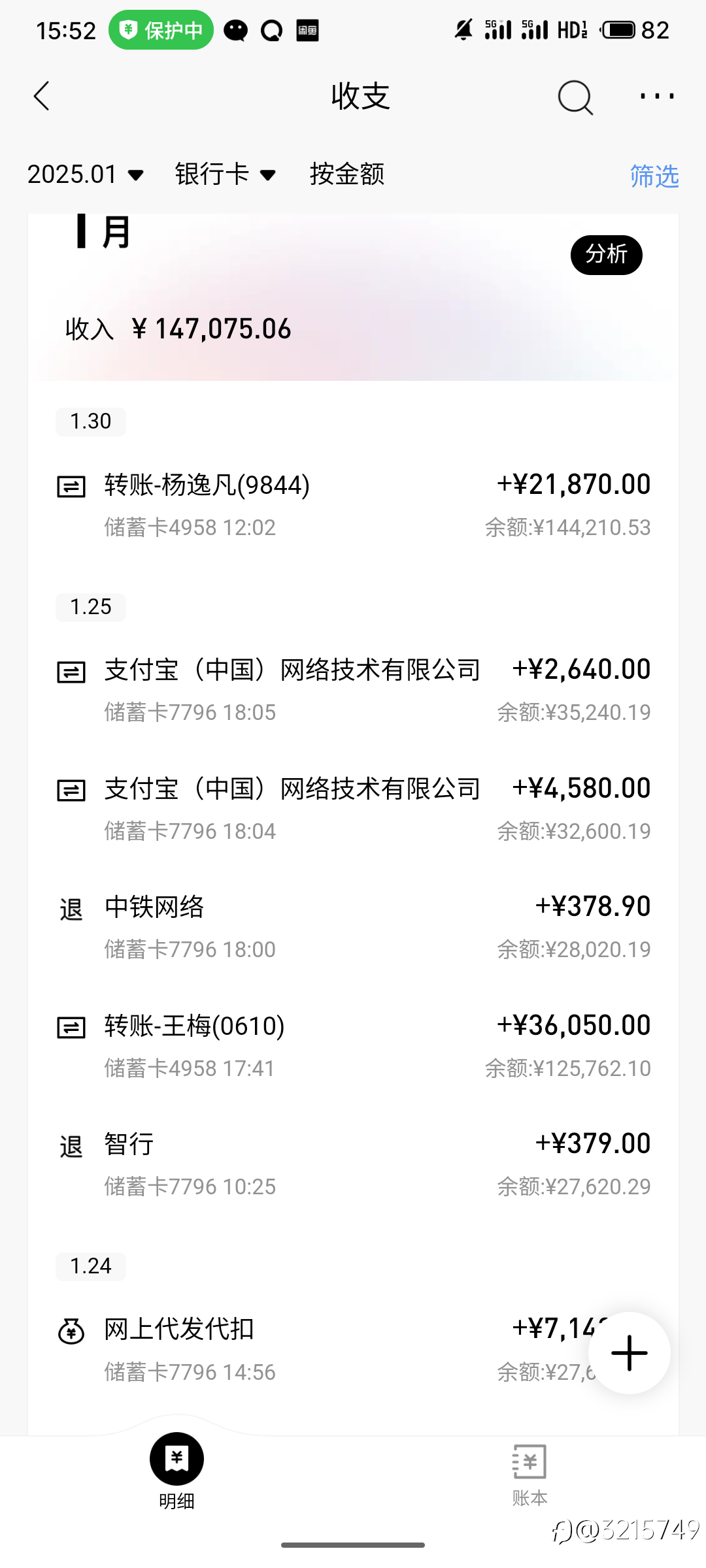Viewport: 706px width, 1568px height.
Task: Open the 转账-王梅(0610) transaction
Action: click(x=353, y=1045)
